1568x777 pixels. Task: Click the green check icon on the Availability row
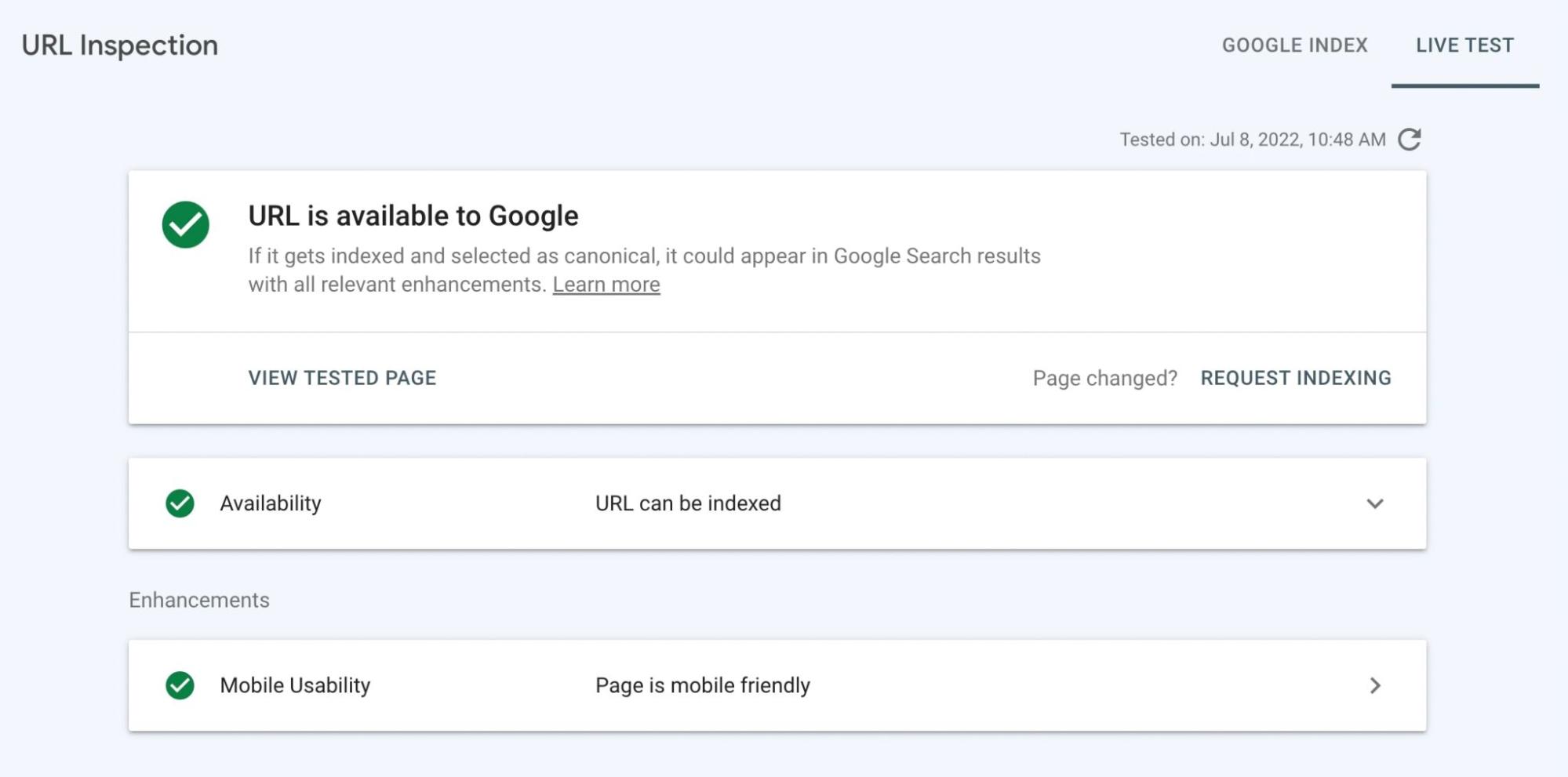coord(179,503)
